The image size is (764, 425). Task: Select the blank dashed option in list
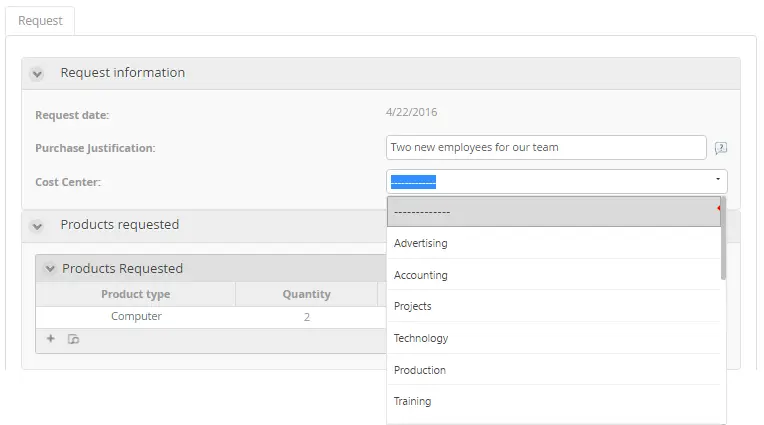(x=554, y=212)
